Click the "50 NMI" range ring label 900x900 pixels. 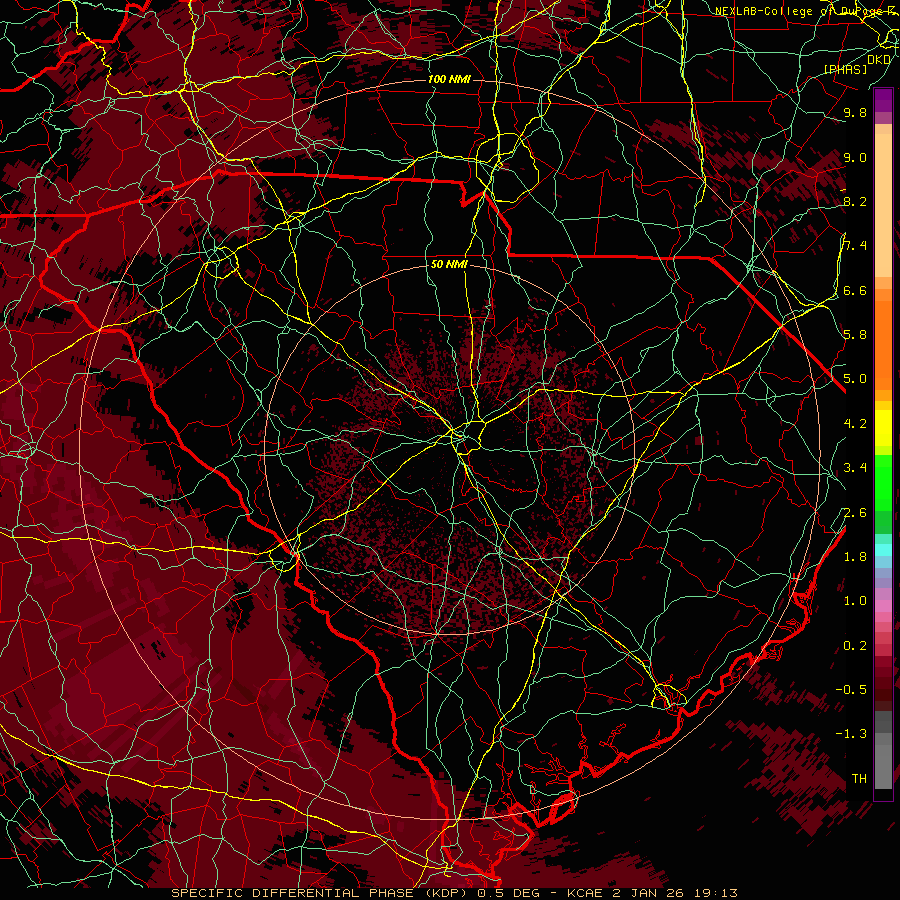pyautogui.click(x=449, y=264)
